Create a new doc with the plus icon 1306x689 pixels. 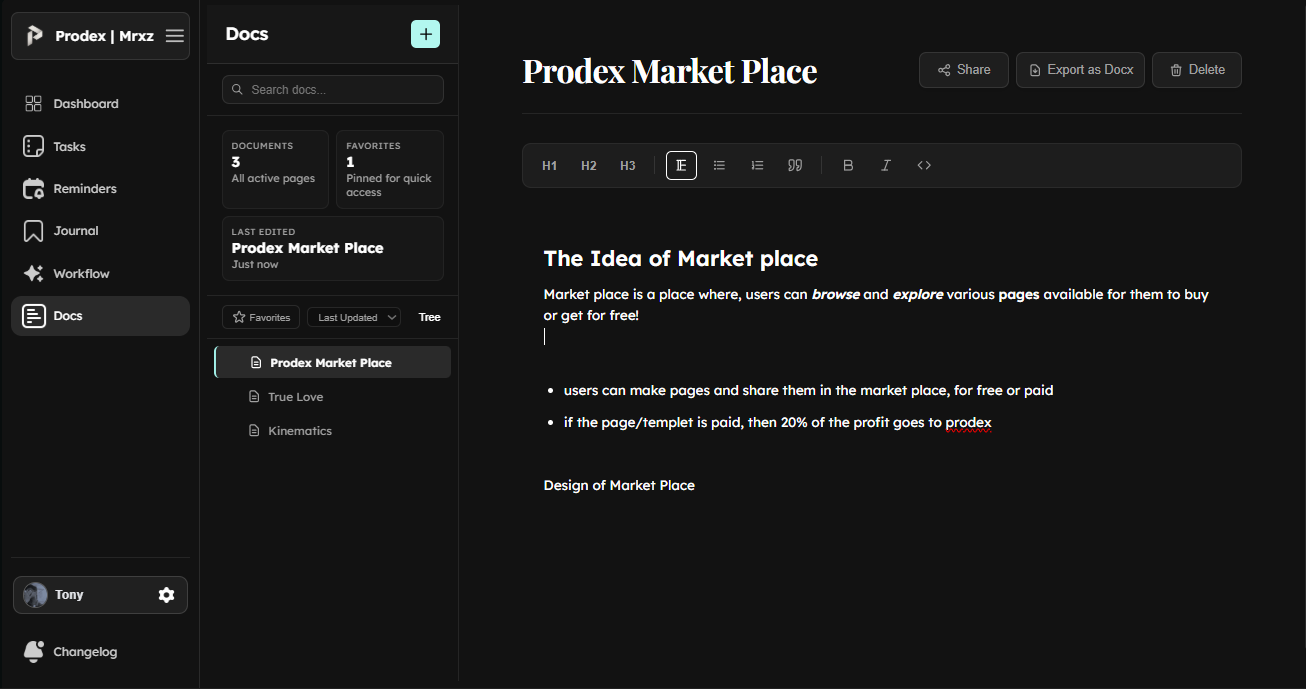pos(425,33)
